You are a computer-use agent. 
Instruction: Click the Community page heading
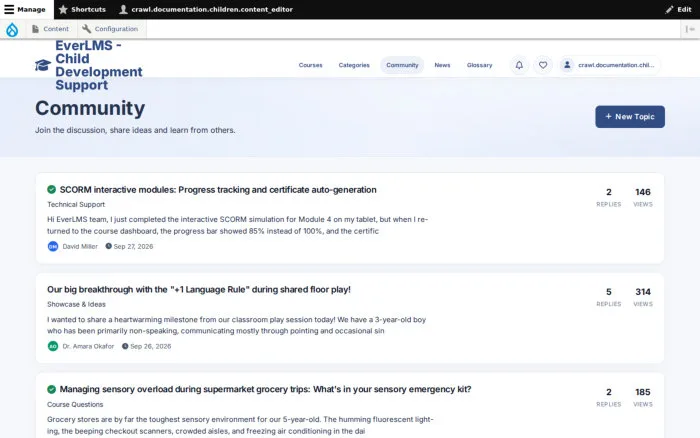tap(90, 108)
